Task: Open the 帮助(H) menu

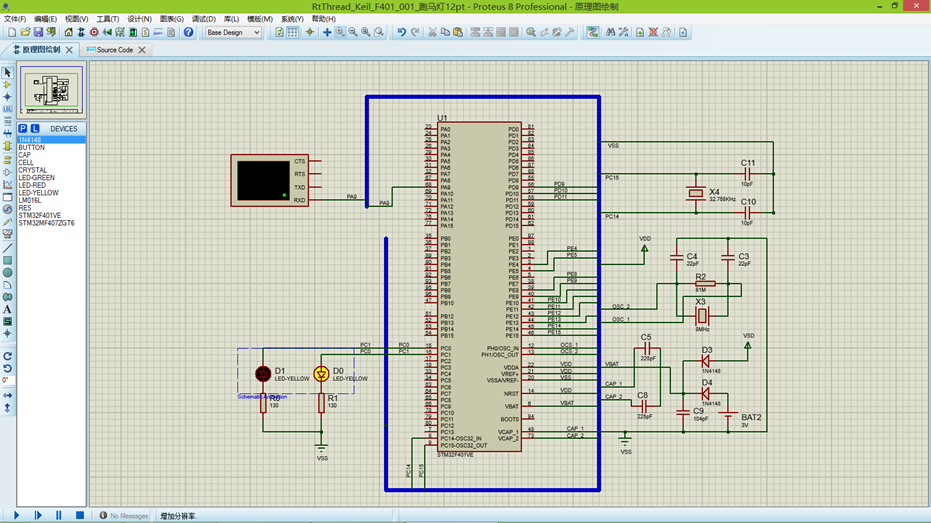Action: pyautogui.click(x=324, y=19)
